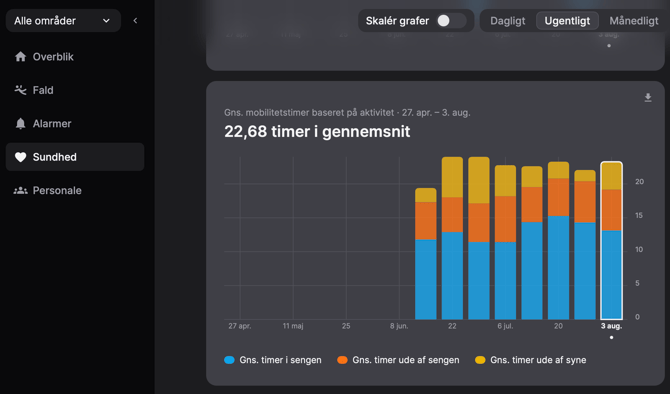The height and width of the screenshot is (394, 670).
Task: Select Sundhed in the sidebar
Action: coord(75,157)
